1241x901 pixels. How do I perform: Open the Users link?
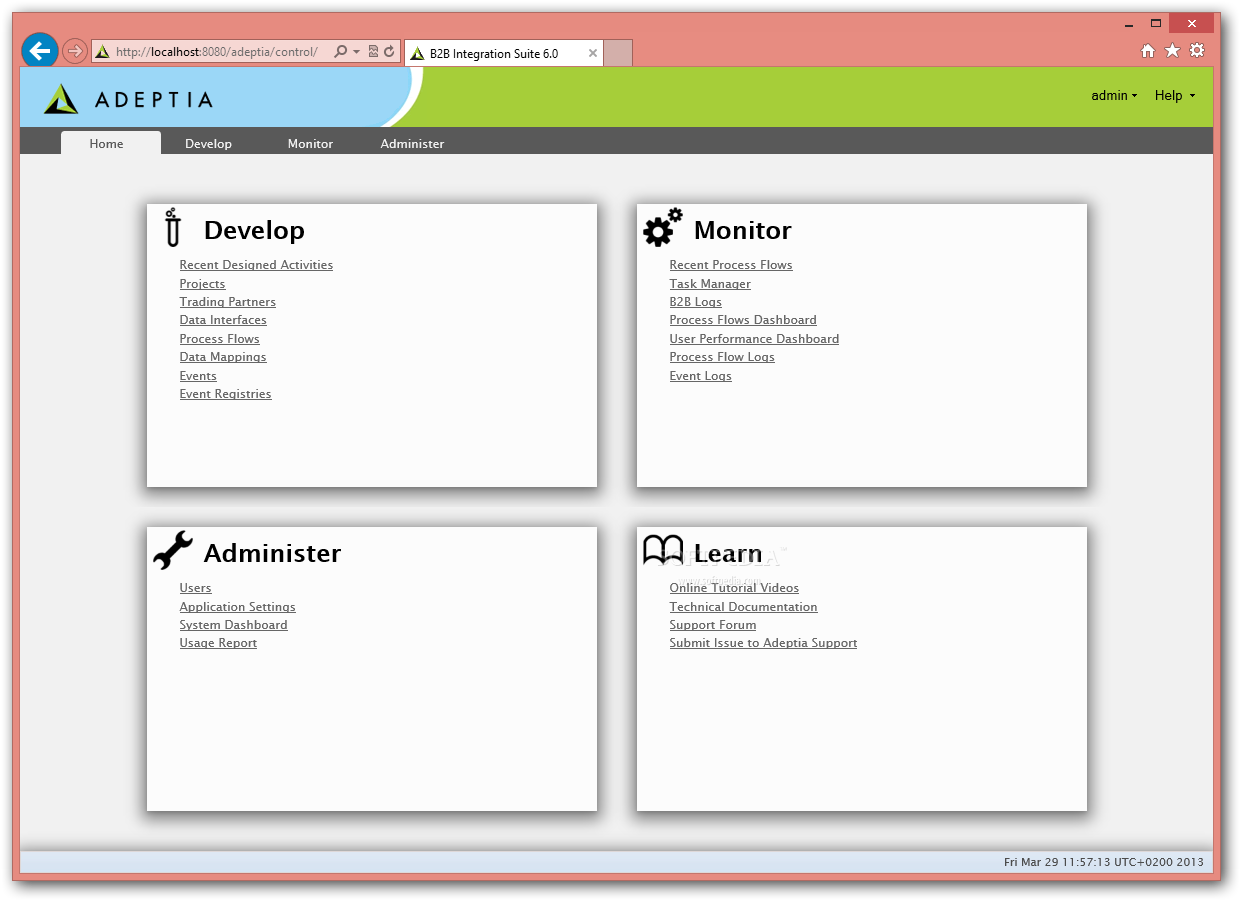[195, 588]
